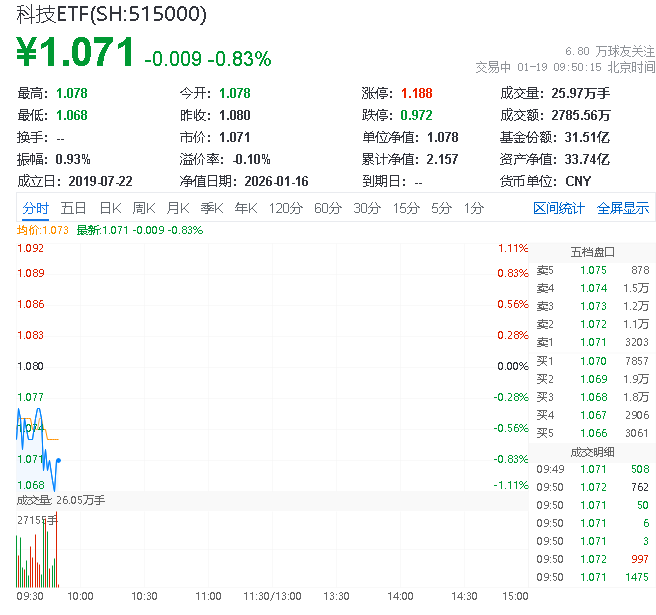Open the 15分 interval tab
This screenshot has height=615, width=656.
[406, 208]
